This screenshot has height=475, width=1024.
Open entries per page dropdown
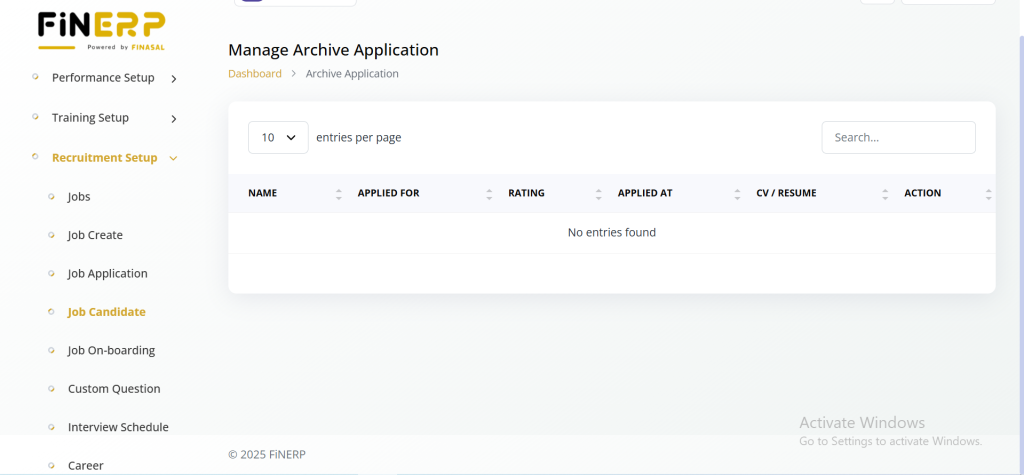point(278,138)
